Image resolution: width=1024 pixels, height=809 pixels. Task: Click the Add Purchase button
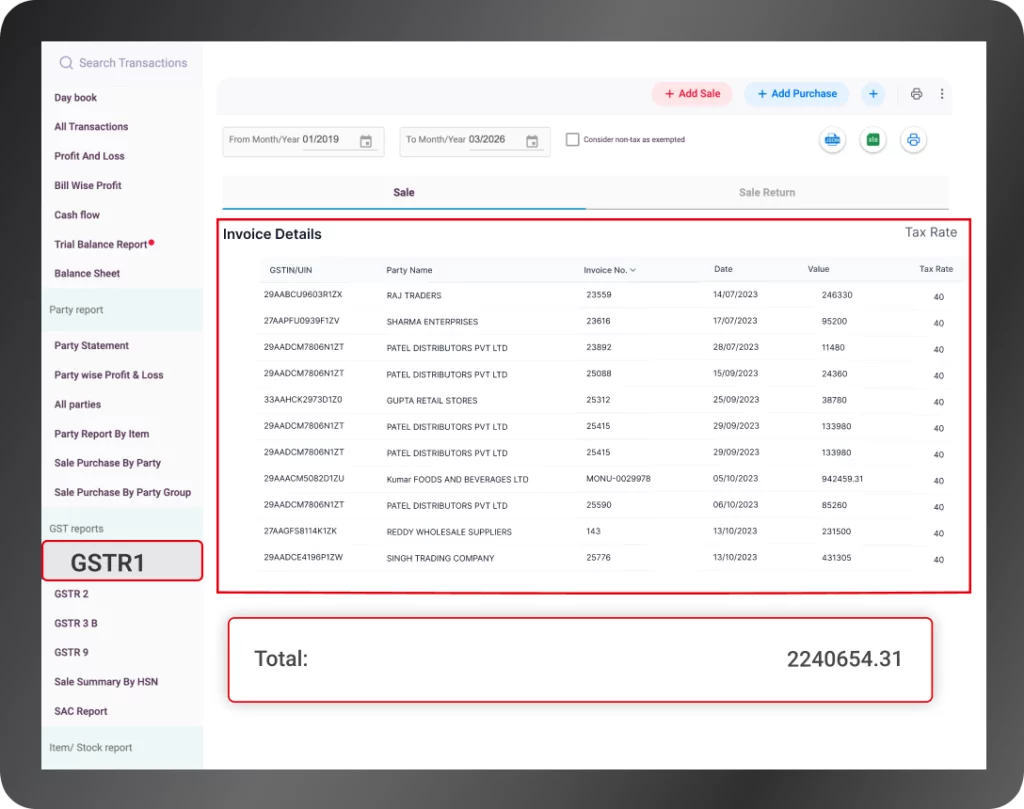(x=796, y=93)
